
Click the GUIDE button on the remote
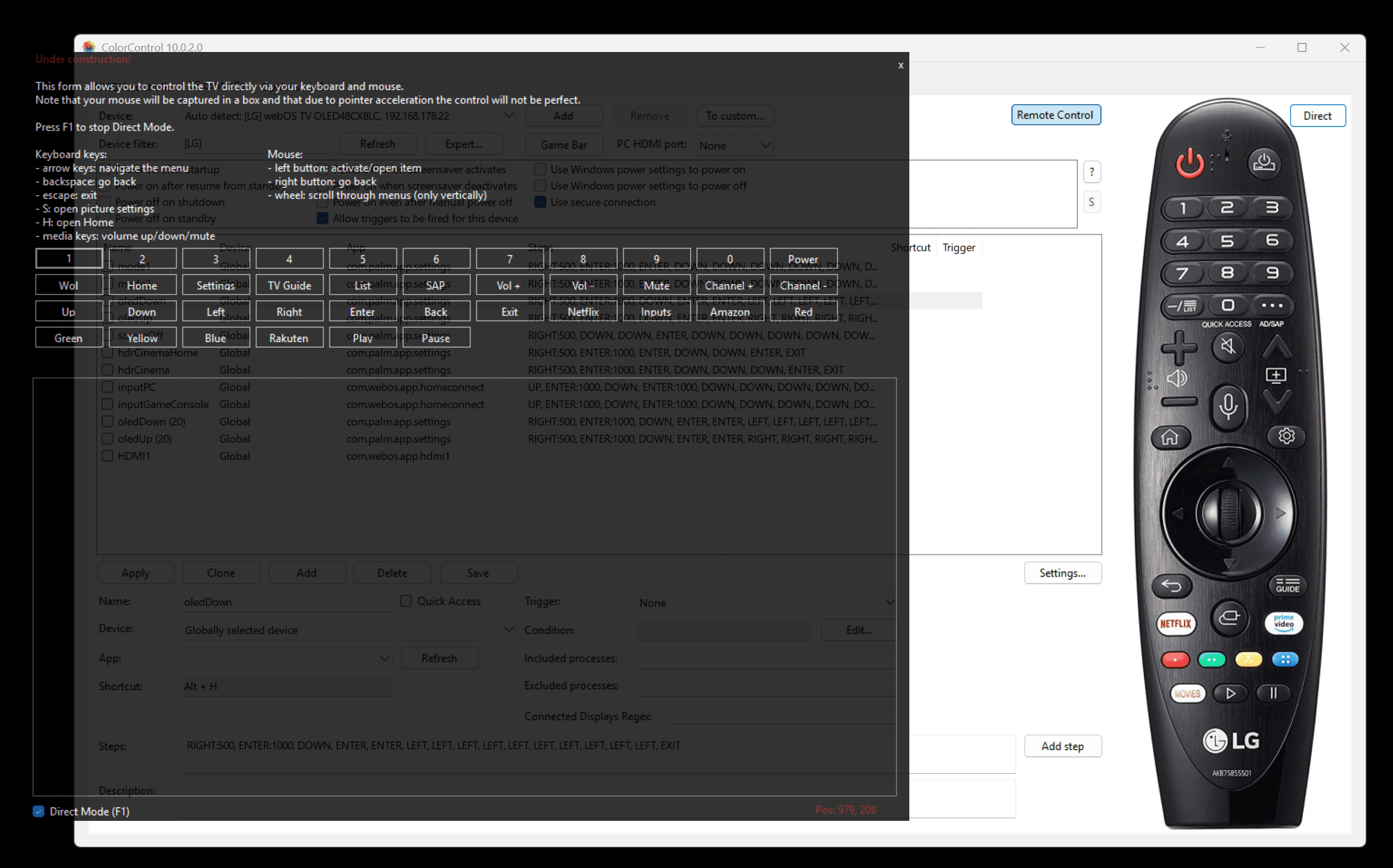click(1287, 585)
